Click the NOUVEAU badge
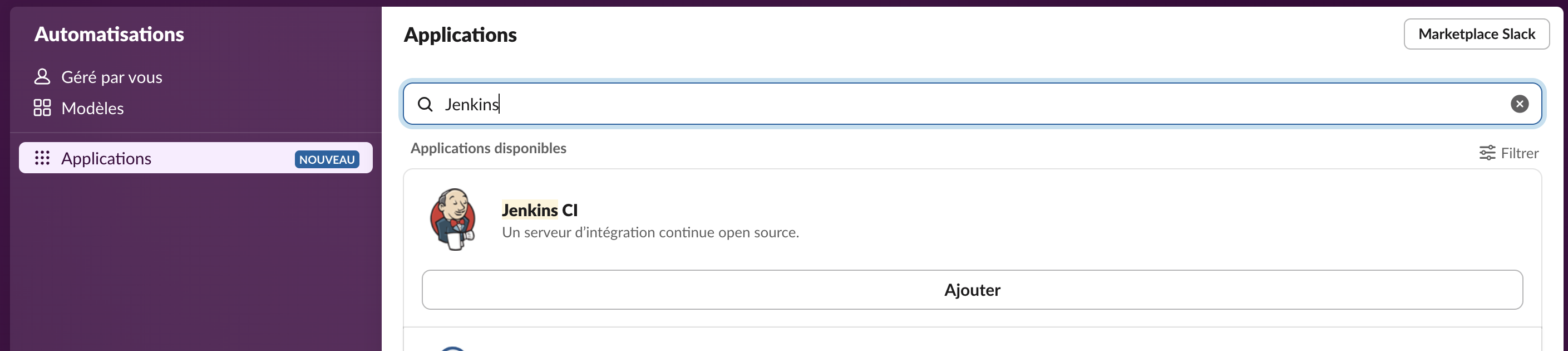Image resolution: width=1568 pixels, height=351 pixels. (327, 159)
